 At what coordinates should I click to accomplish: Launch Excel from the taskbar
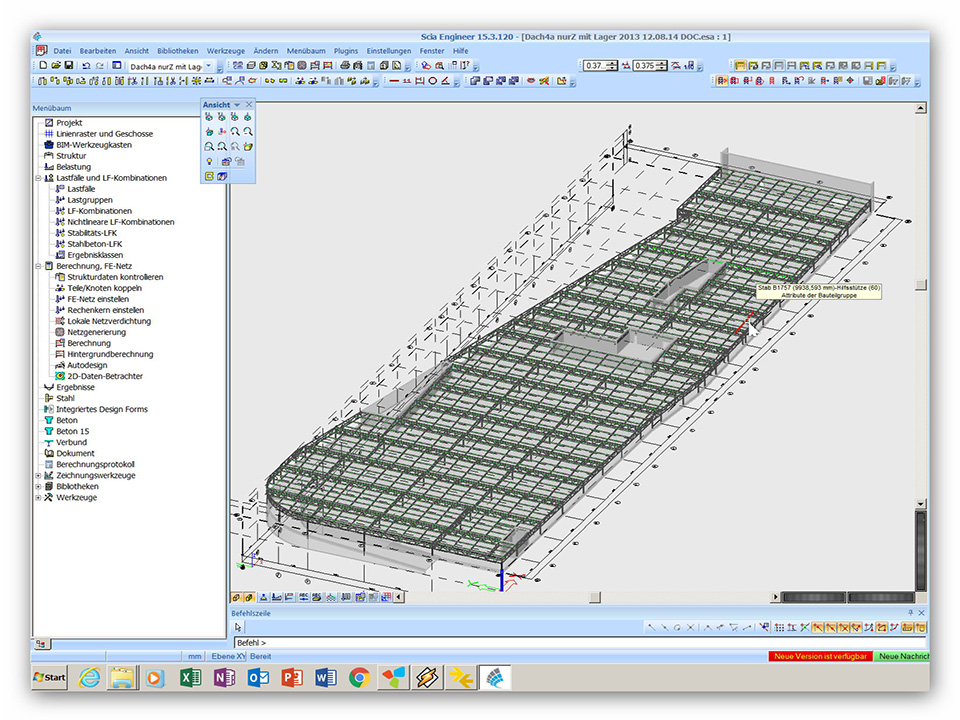tap(190, 677)
